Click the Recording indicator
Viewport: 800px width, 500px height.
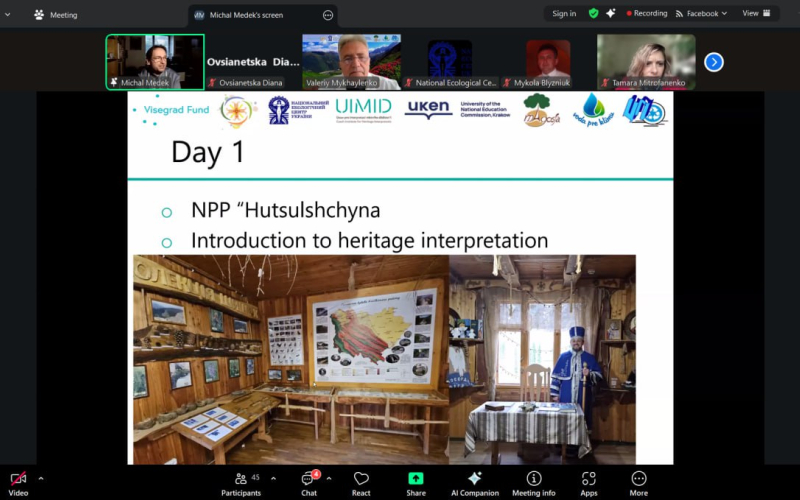(x=646, y=14)
